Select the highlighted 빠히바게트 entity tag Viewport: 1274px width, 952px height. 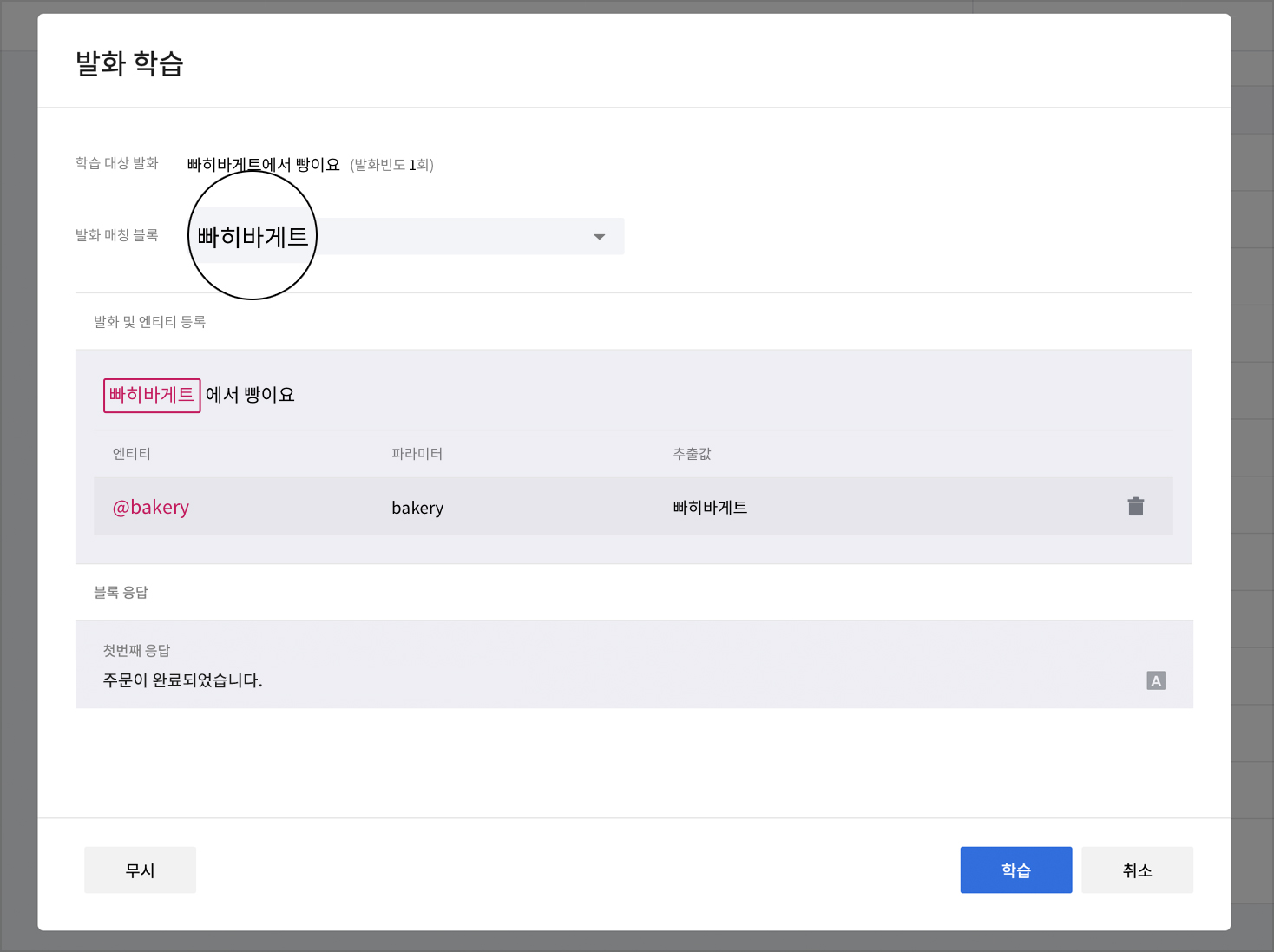coord(152,396)
